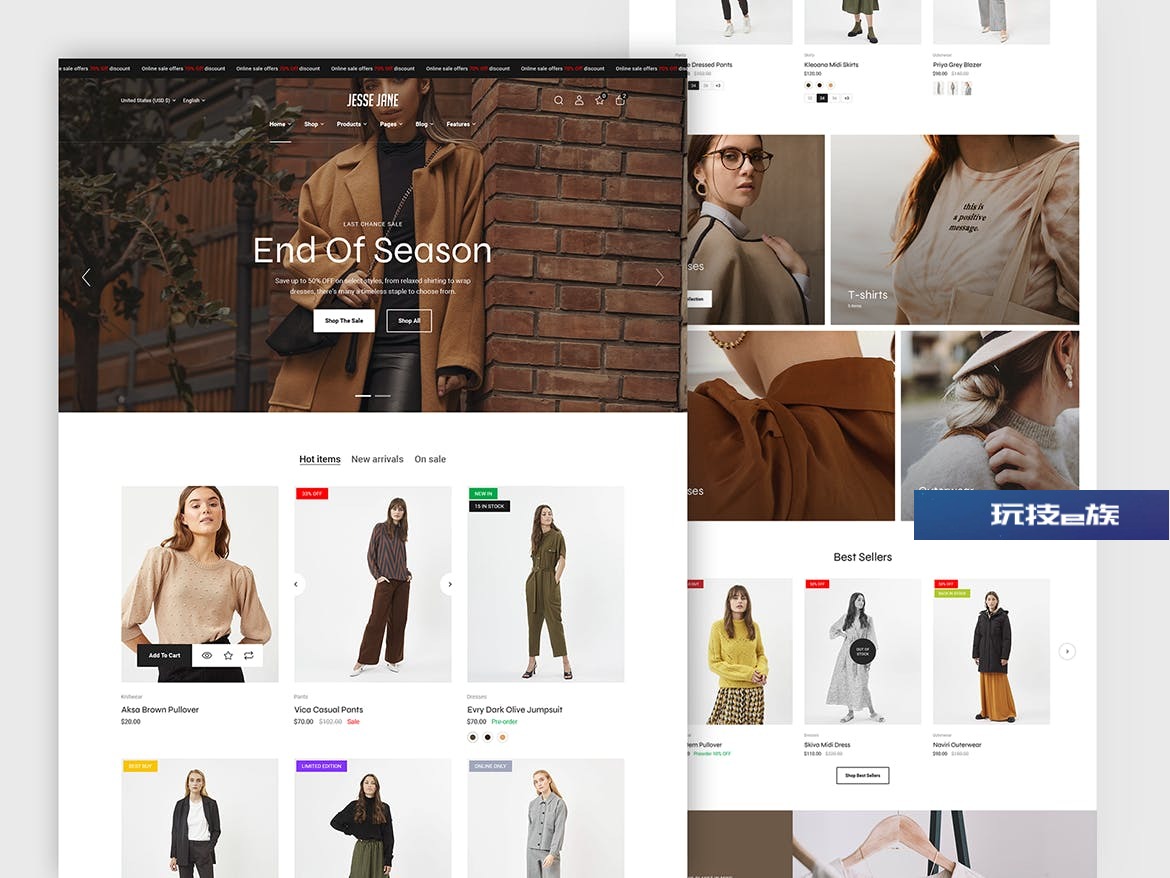Click the Jesse Jane logo

tap(373, 100)
